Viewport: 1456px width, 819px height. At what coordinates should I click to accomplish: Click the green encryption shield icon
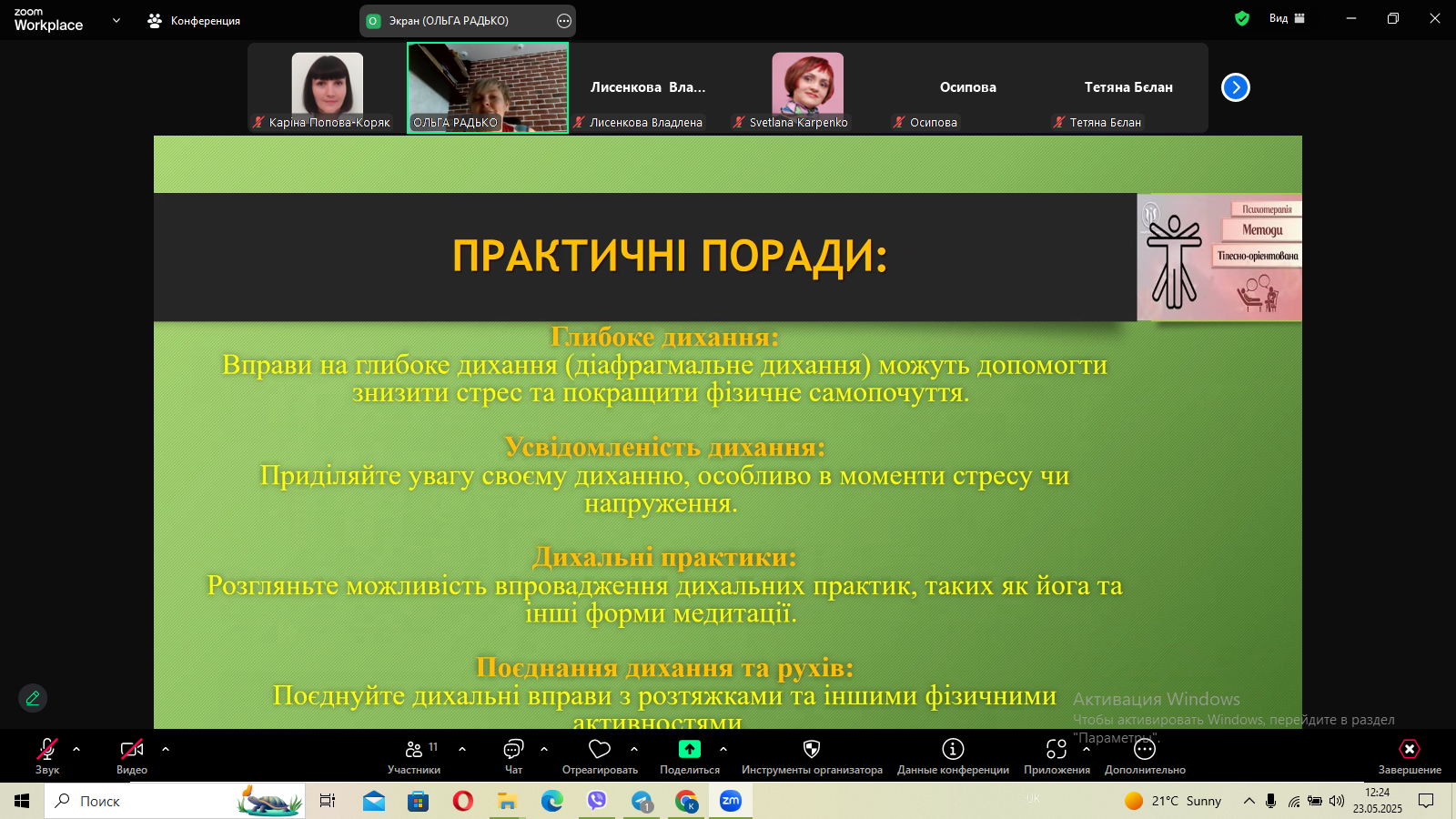pyautogui.click(x=1242, y=18)
